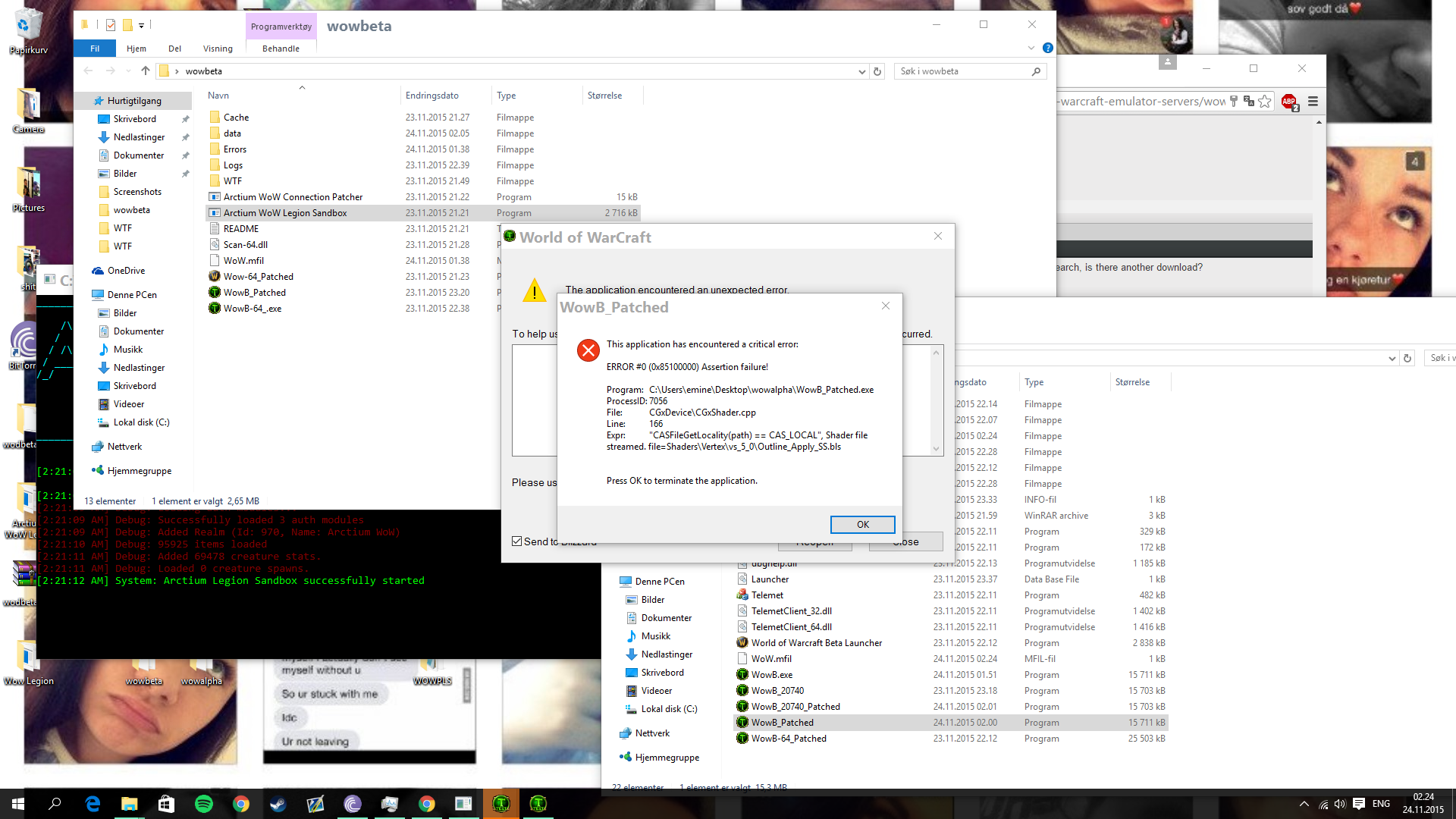Expand the ribbon with the chevron near help icon

pyautogui.click(x=1031, y=48)
